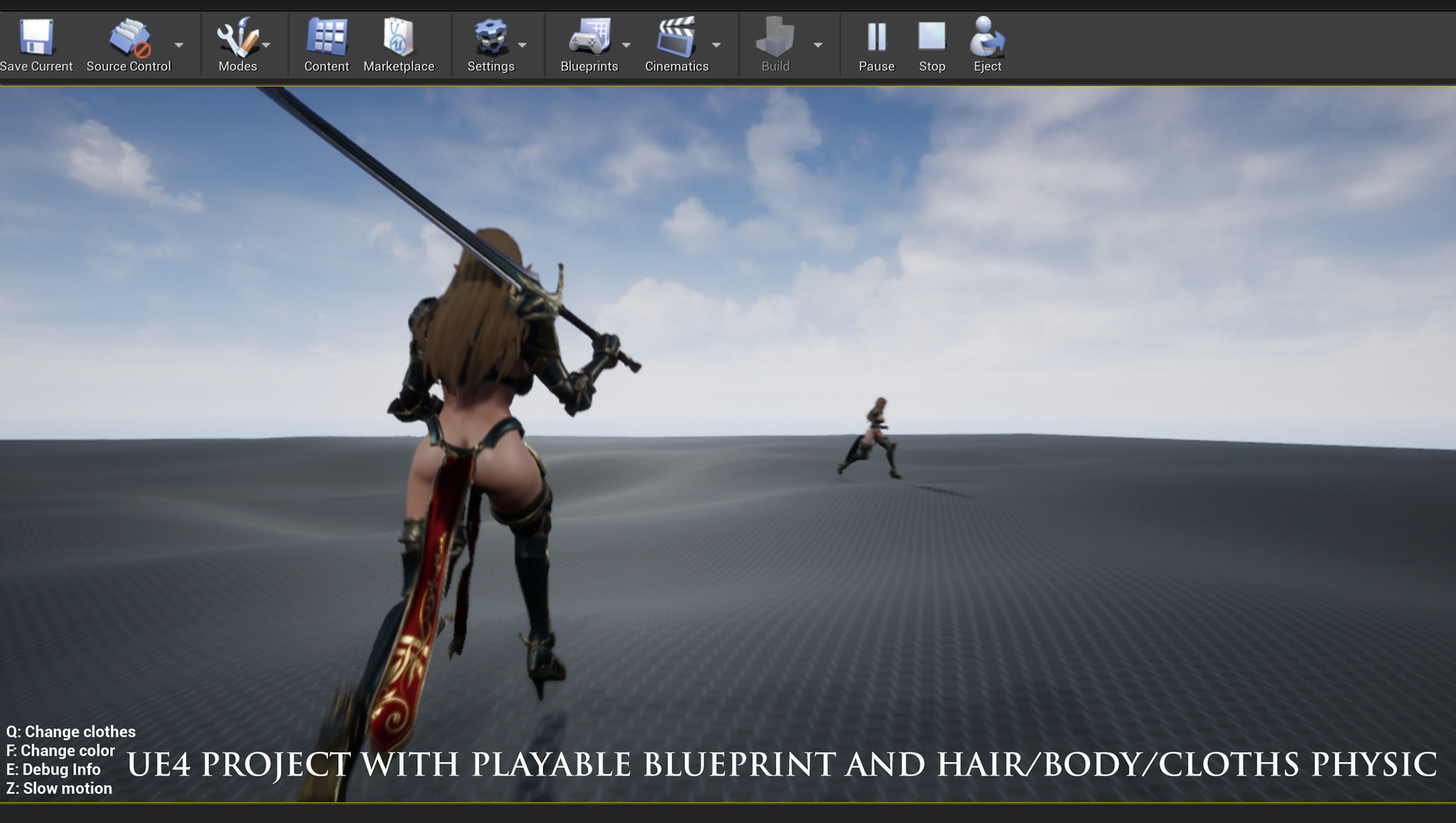Click the Save Current floppy disk icon
1456x823 pixels.
[36, 37]
